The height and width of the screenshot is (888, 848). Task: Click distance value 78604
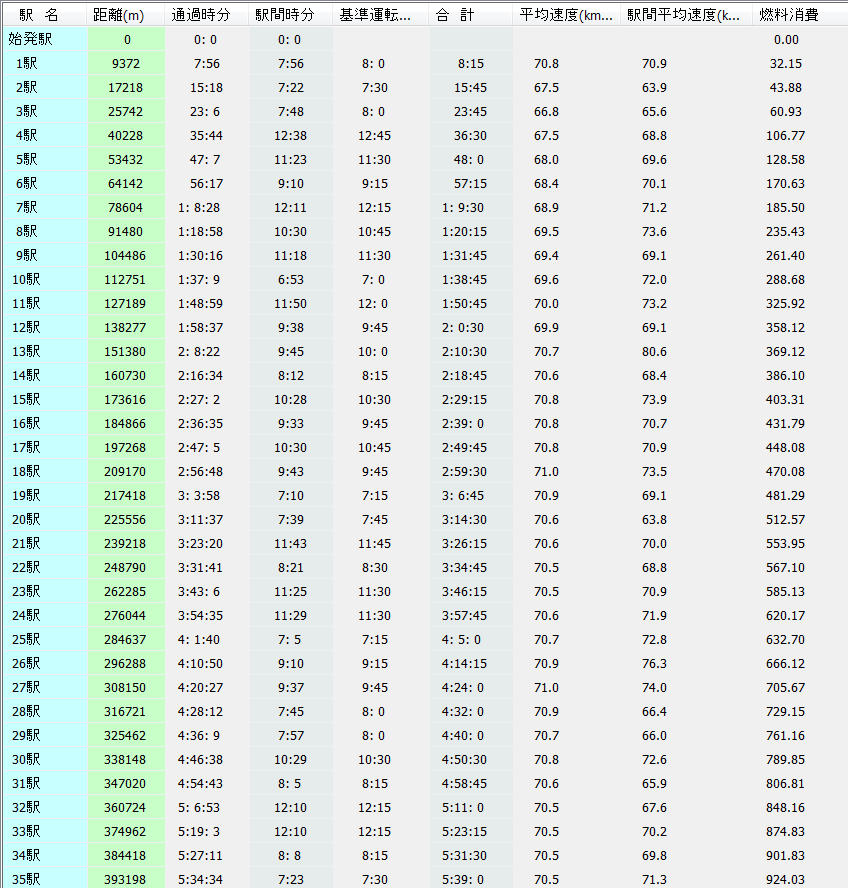coord(126,207)
